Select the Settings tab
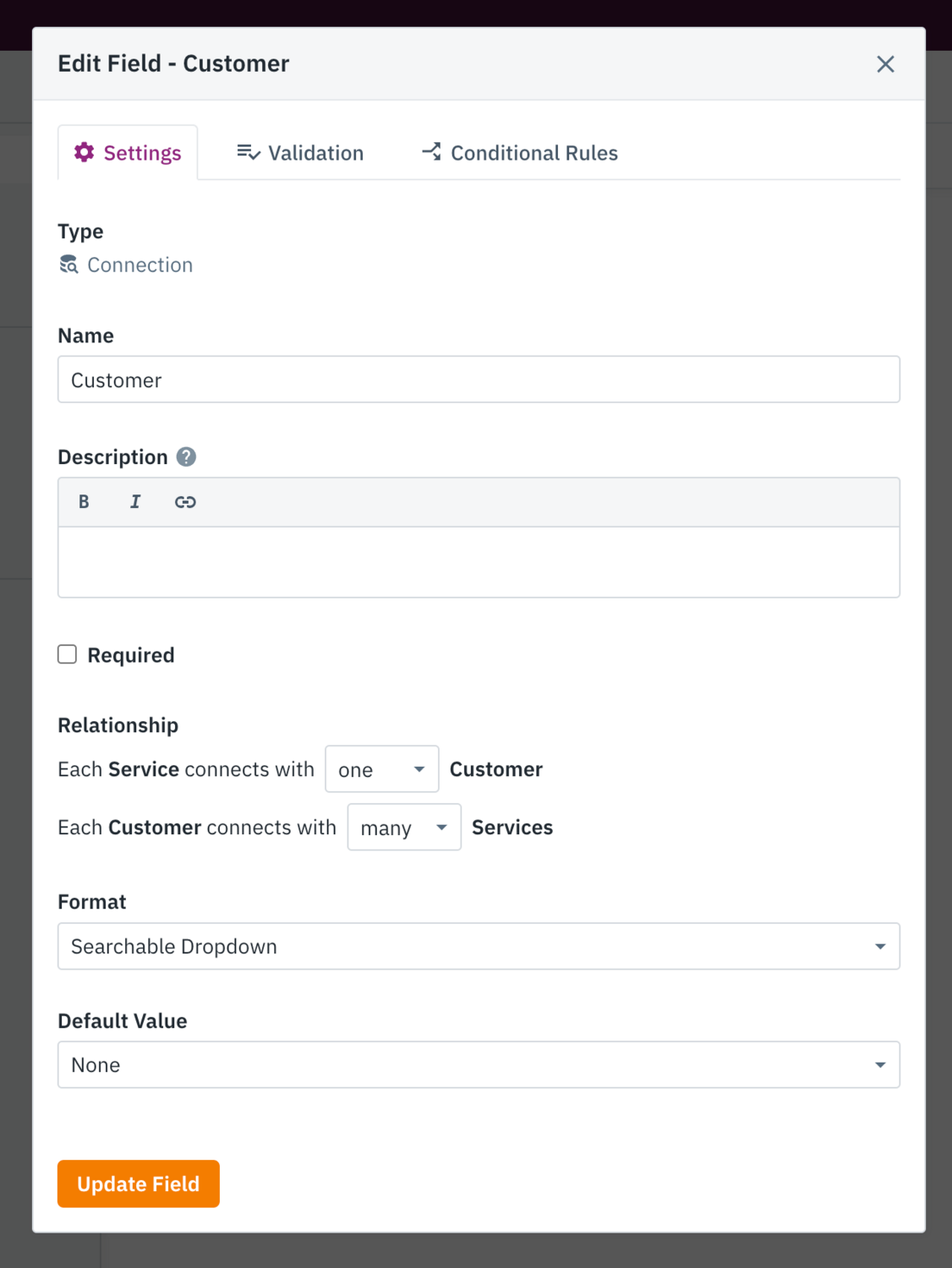This screenshot has width=952, height=1268. pos(129,153)
